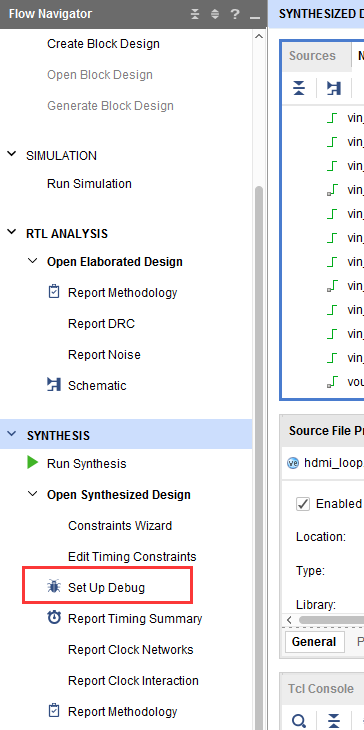Click Run Synthesis text
The image size is (364, 730).
[x=87, y=463]
